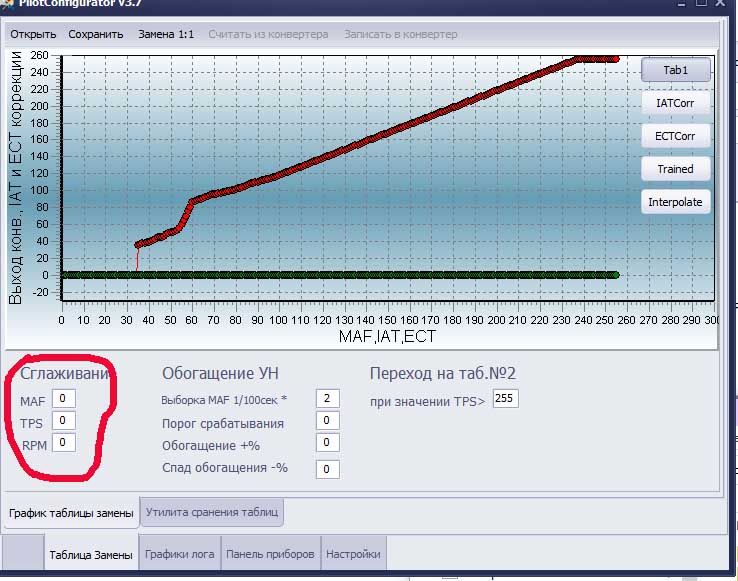The width and height of the screenshot is (738, 581).
Task: Select Замена 1:1 menu item
Action: coord(166,34)
